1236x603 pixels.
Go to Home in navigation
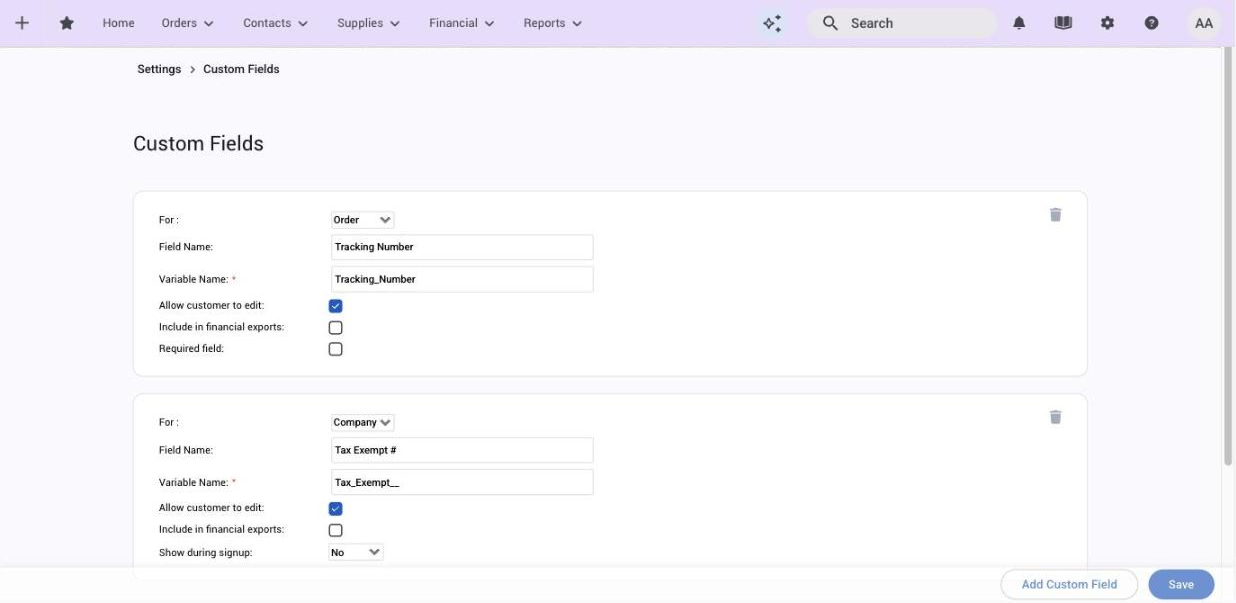coord(118,23)
